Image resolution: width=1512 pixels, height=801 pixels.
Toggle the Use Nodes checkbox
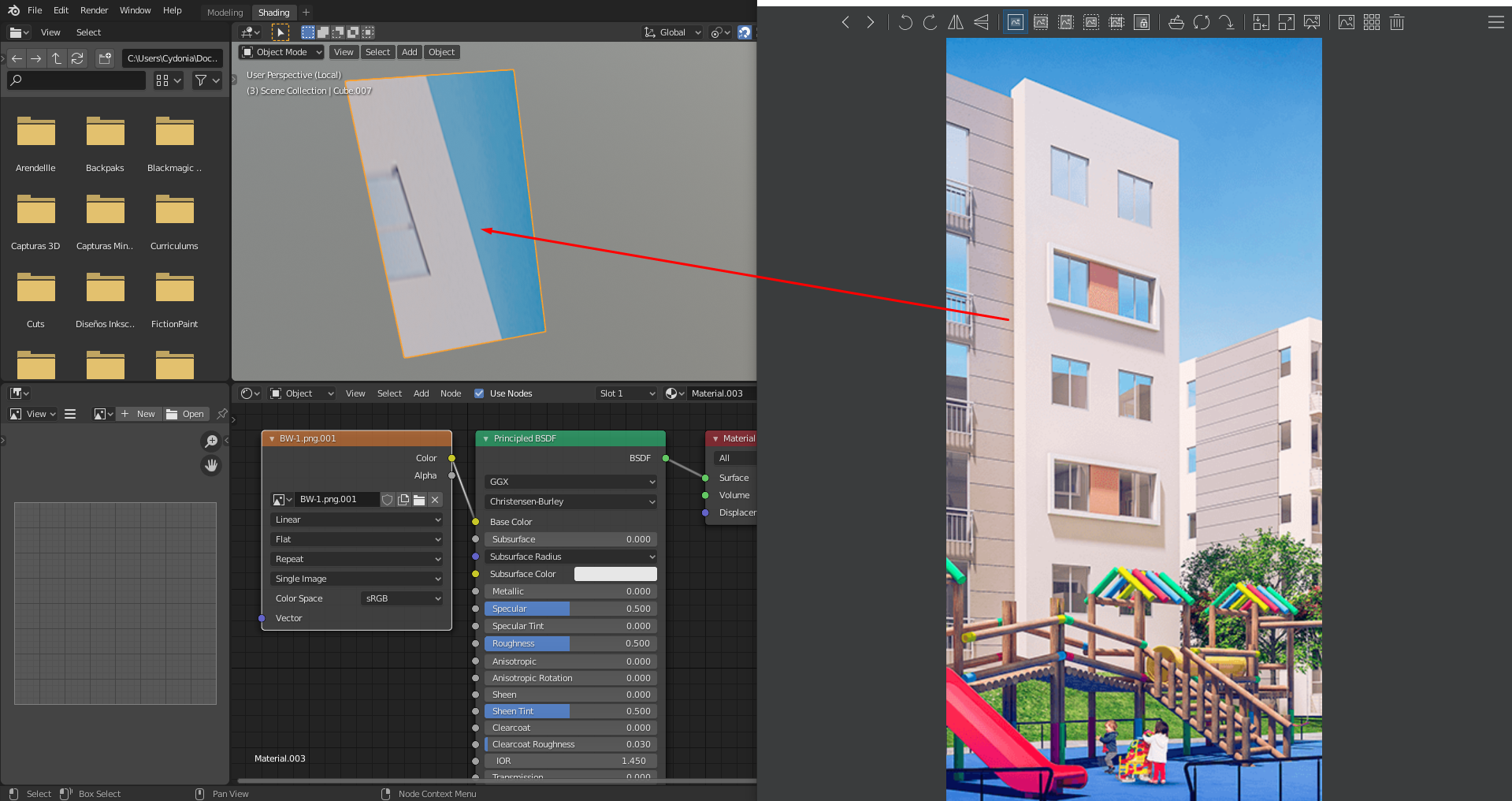click(479, 393)
